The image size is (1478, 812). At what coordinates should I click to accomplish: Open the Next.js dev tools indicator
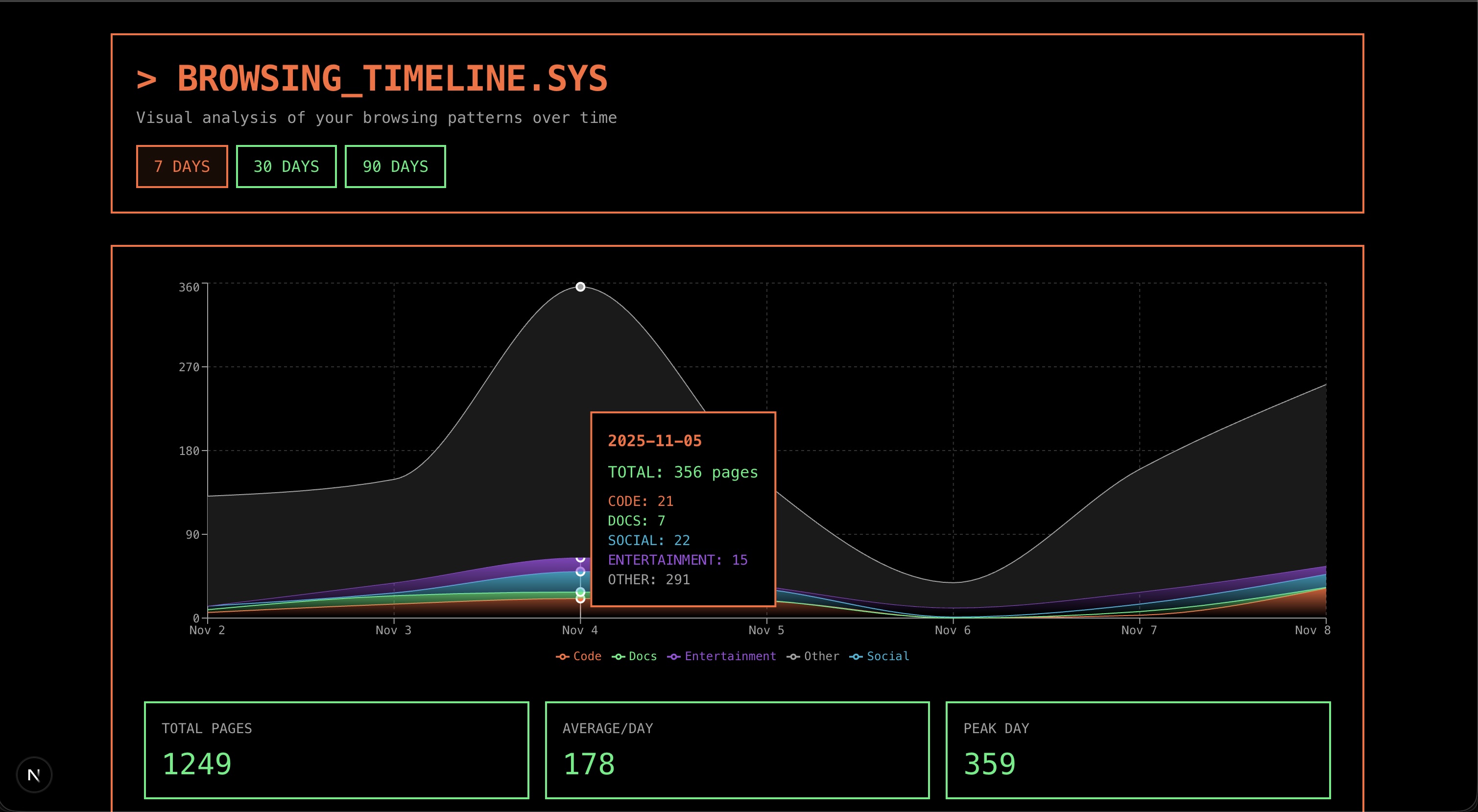click(34, 775)
